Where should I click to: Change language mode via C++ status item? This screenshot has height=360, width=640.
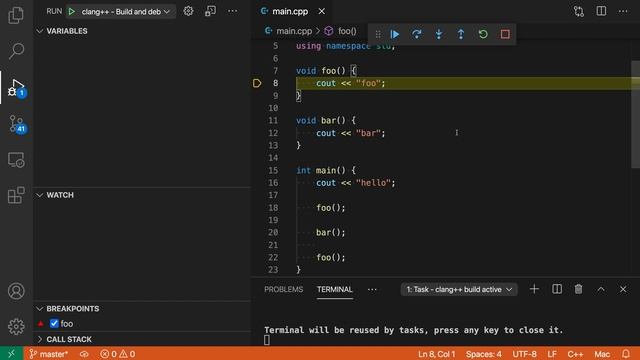(x=575, y=354)
